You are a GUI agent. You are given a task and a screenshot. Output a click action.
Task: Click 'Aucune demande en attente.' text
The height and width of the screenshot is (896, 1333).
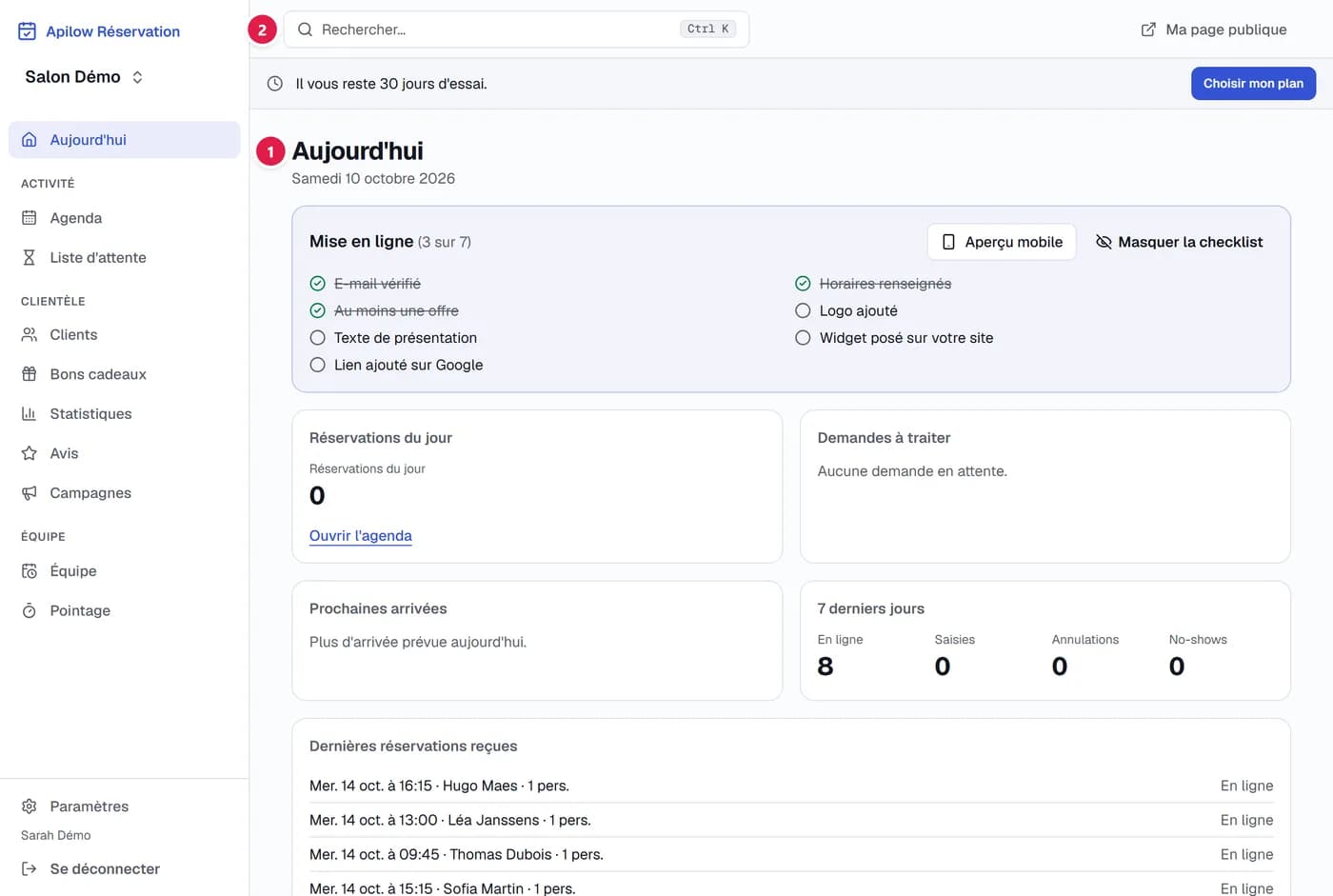pos(912,471)
